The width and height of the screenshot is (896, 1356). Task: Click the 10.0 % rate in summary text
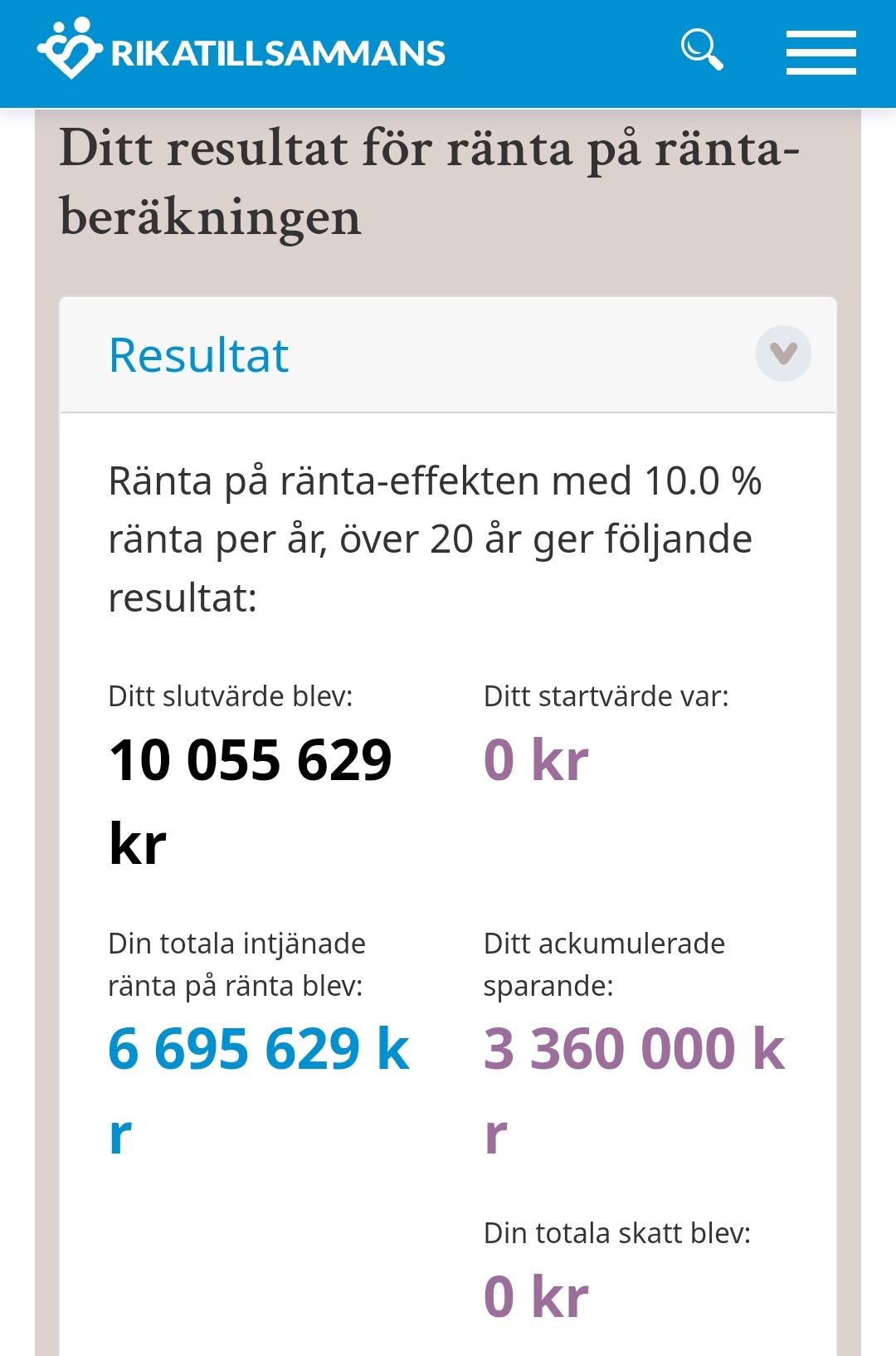click(702, 481)
